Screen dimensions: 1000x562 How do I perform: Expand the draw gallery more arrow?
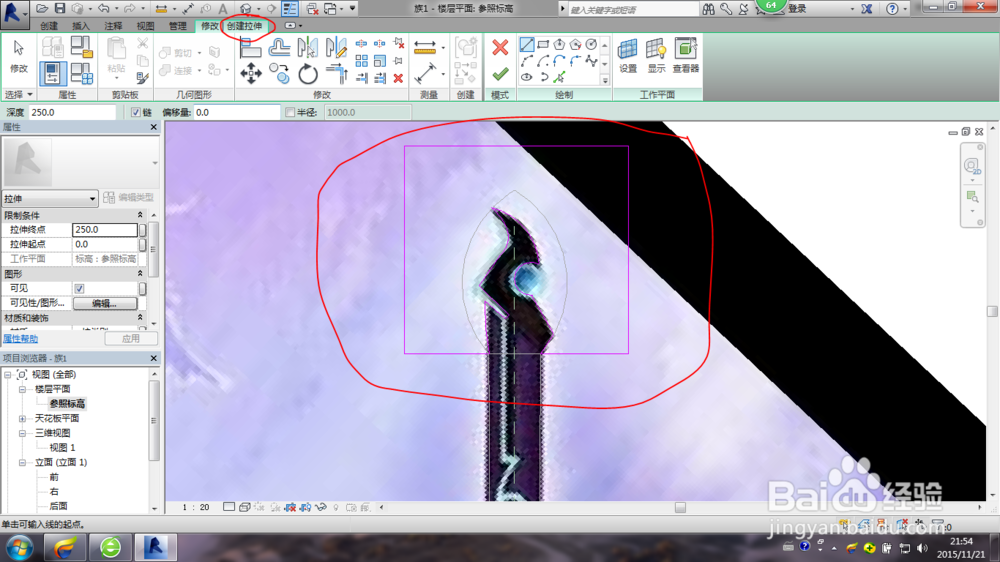(605, 80)
